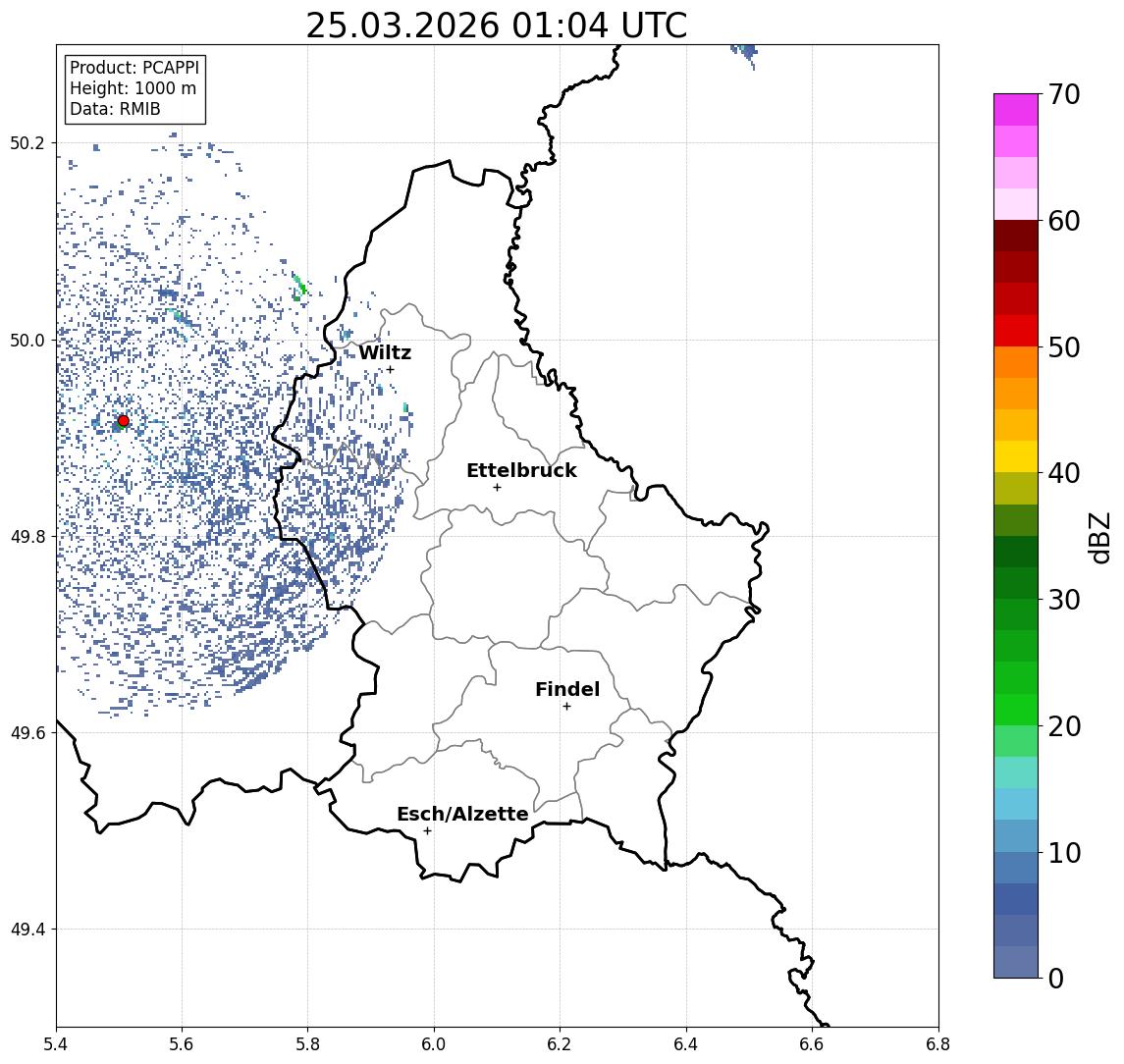The image size is (1124, 1064).
Task: Click latitude axis label 49.6
Action: (27, 733)
